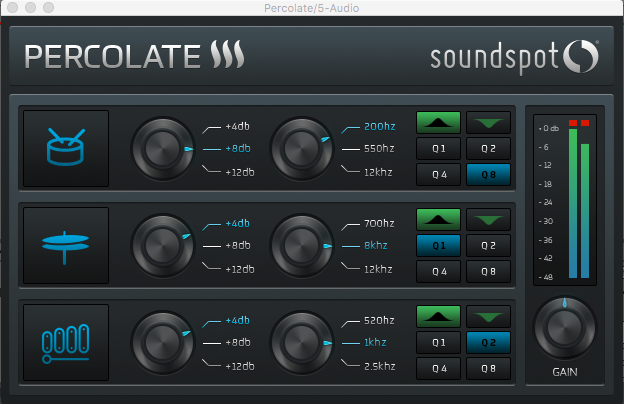The height and width of the screenshot is (404, 624).
Task: Set drum row gain to +12db
Action: tap(240, 172)
